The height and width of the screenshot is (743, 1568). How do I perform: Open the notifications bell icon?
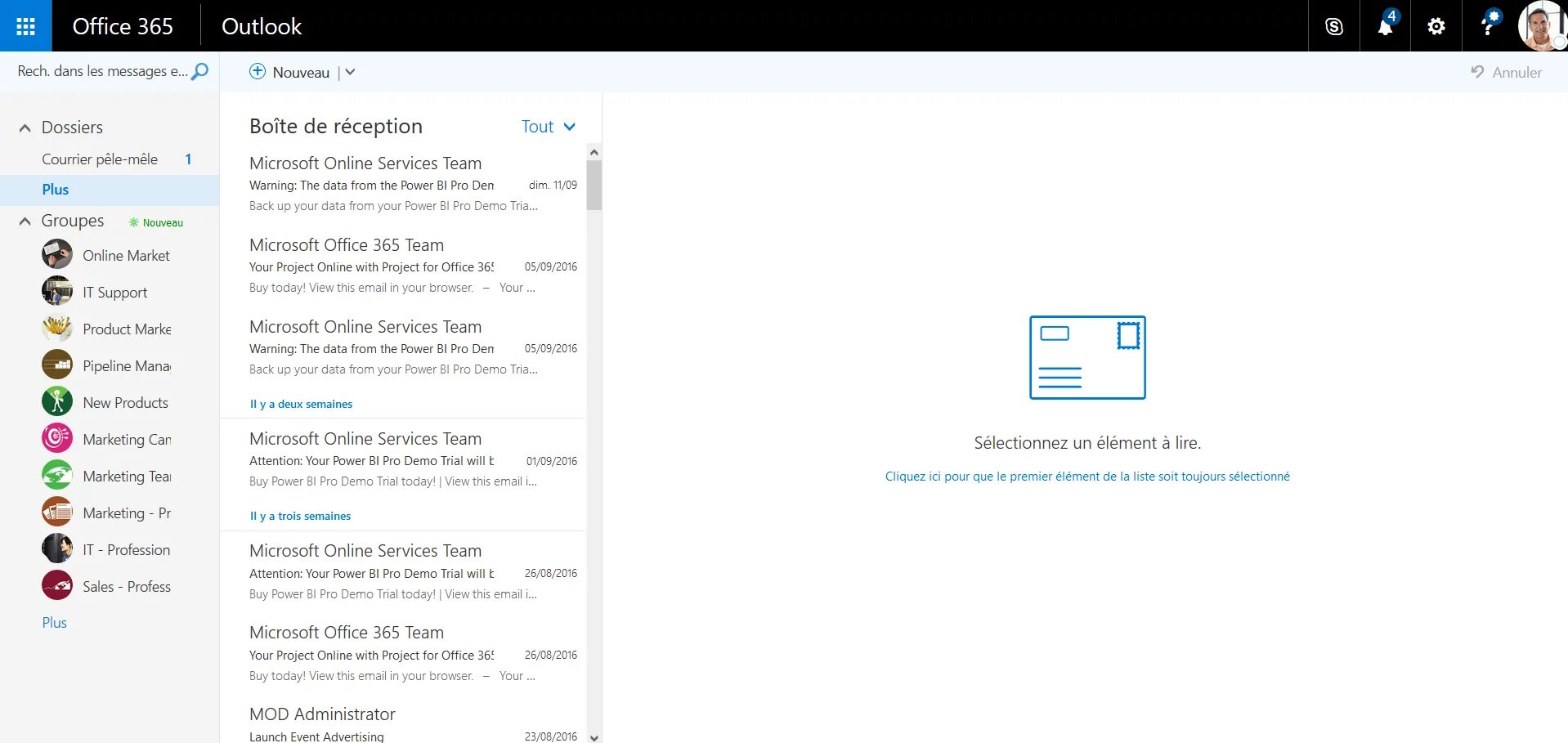point(1385,26)
